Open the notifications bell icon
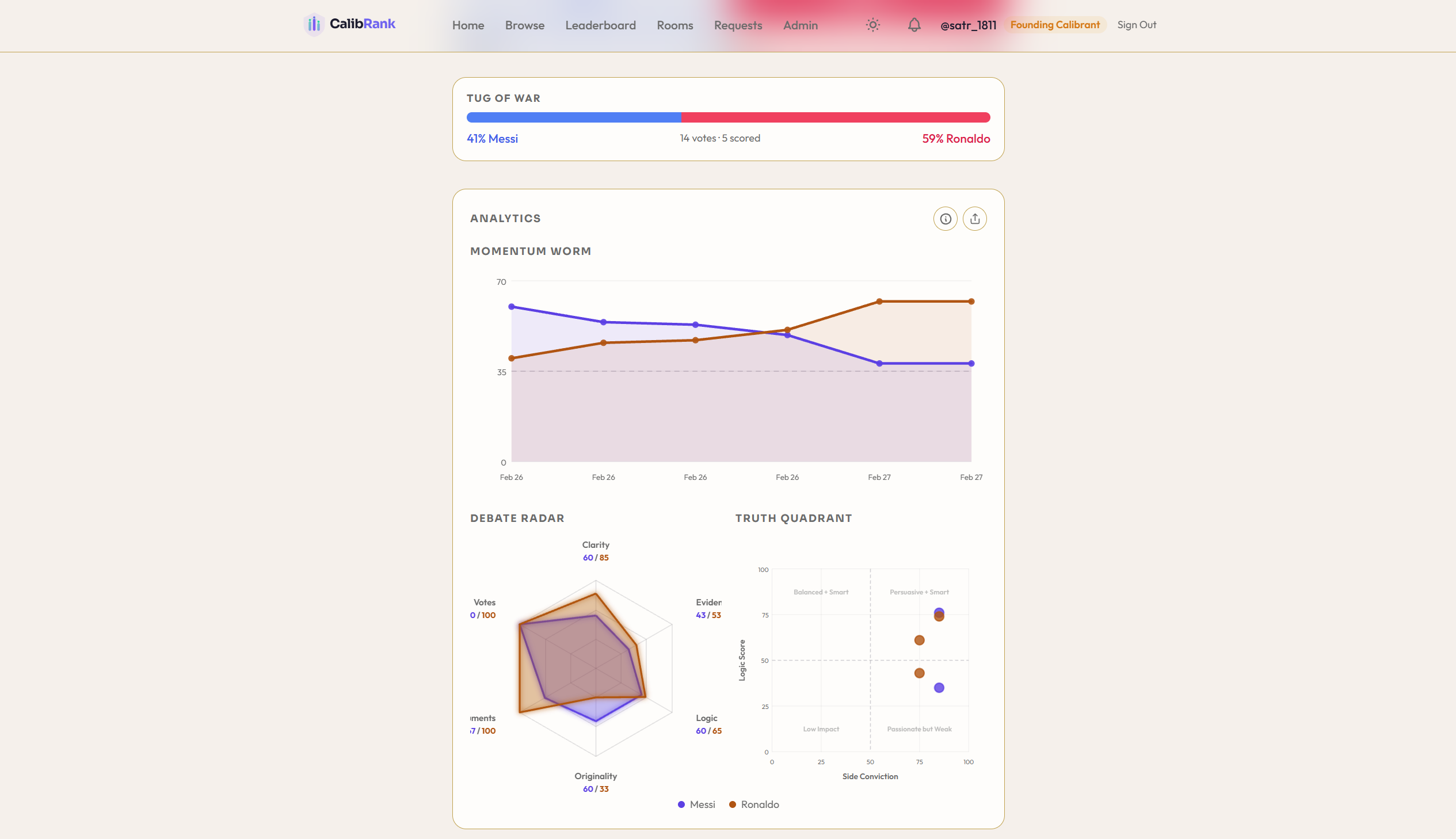This screenshot has width=1456, height=839. 914,25
